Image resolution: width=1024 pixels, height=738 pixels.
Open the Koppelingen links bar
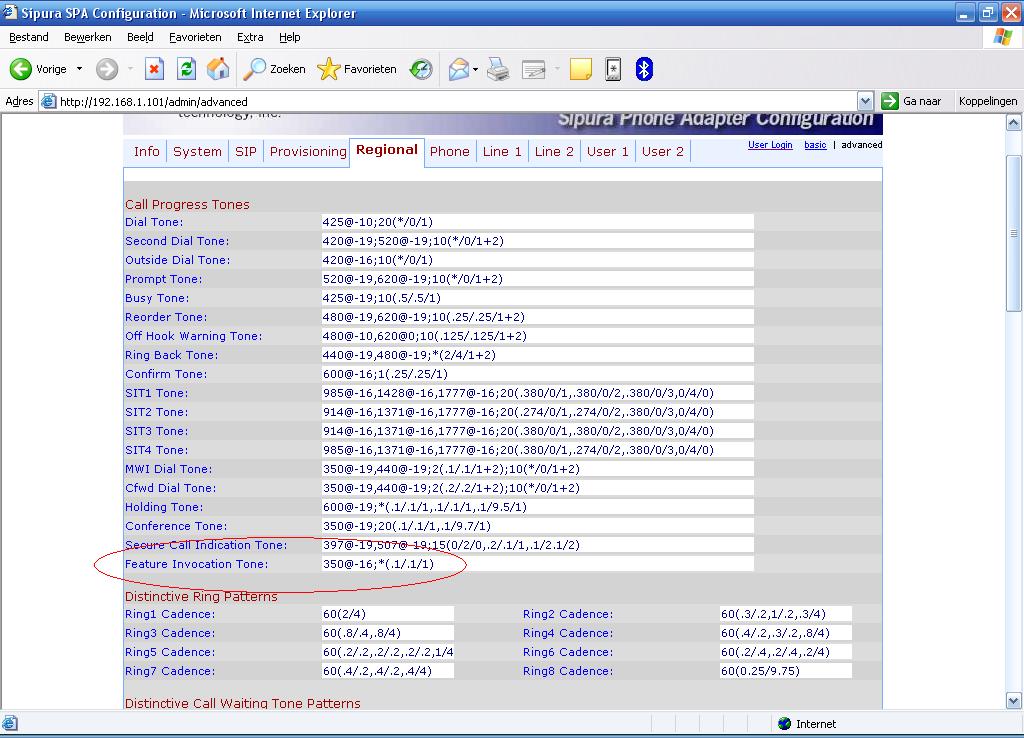987,101
